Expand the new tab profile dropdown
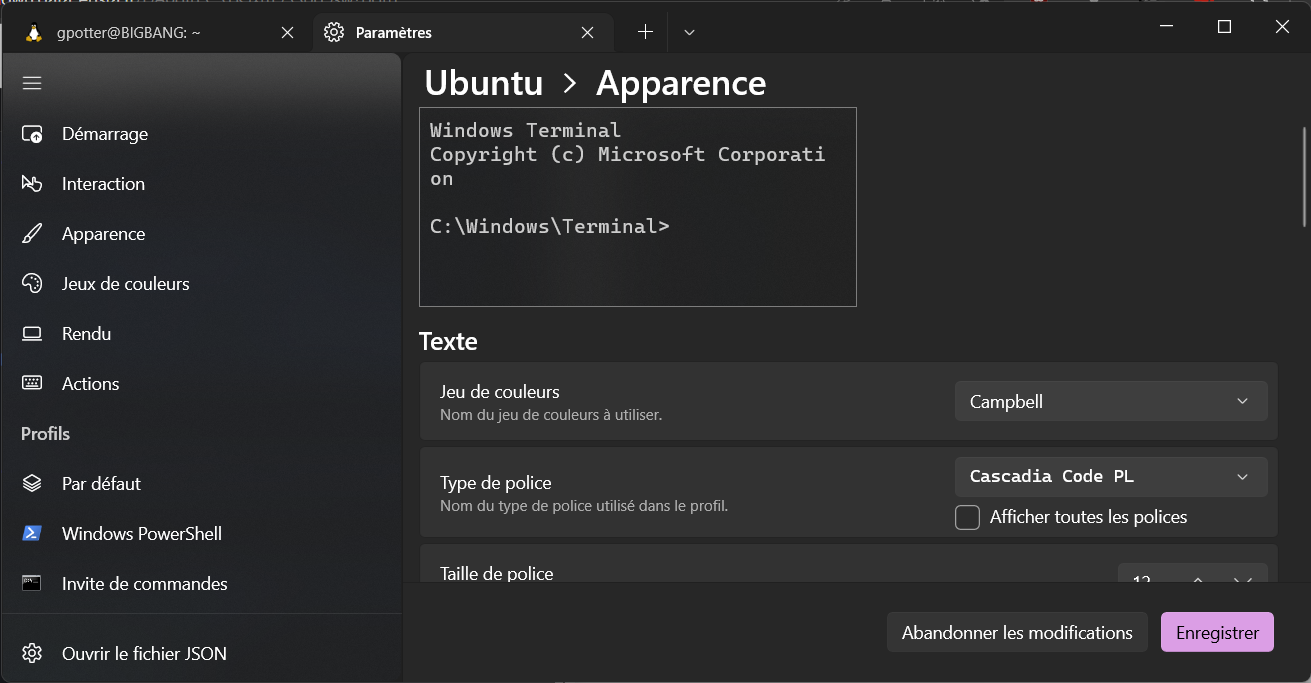Viewport: 1311px width, 683px height. (x=689, y=32)
